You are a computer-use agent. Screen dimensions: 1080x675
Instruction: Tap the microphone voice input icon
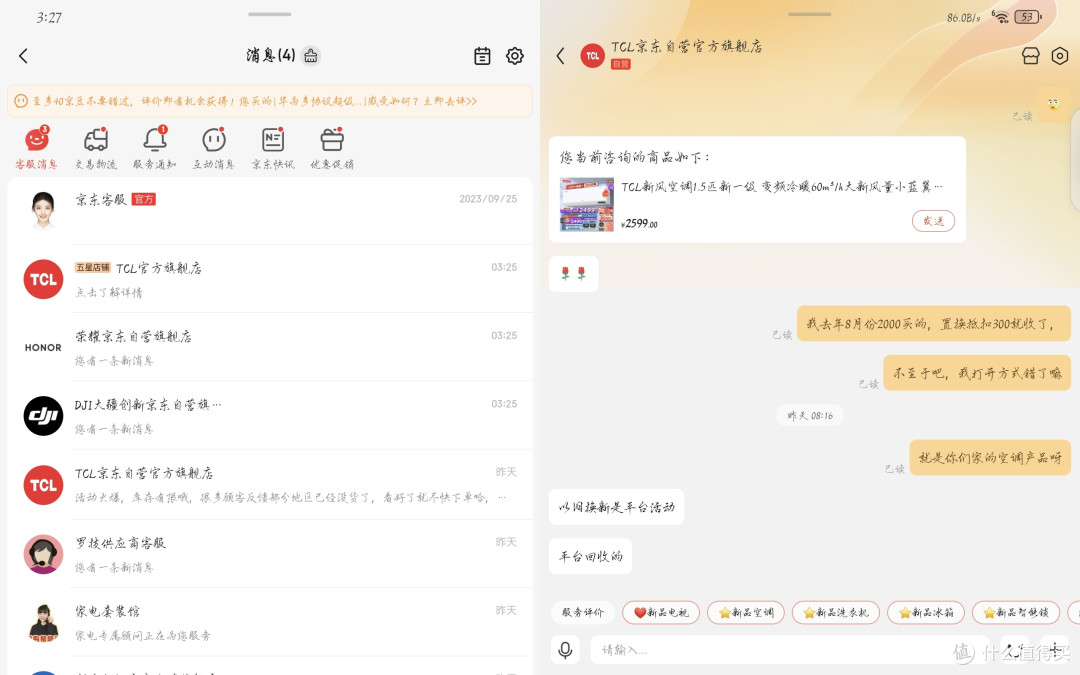click(x=565, y=650)
